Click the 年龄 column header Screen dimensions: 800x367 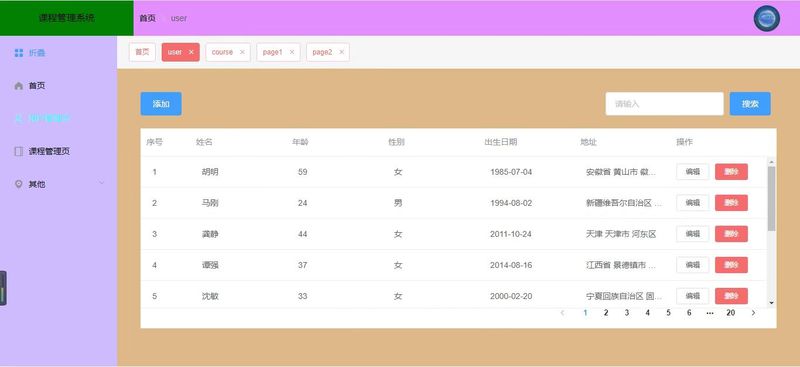tap(300, 142)
